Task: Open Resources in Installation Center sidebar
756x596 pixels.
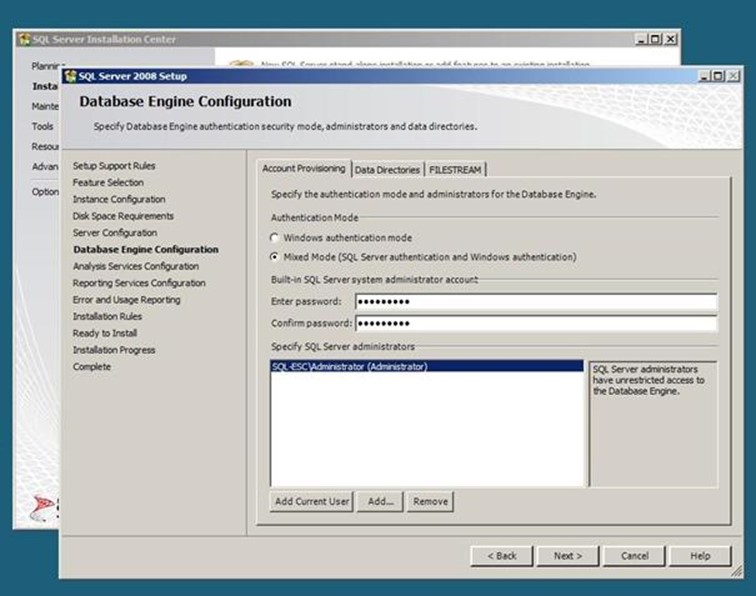Action: tap(45, 146)
